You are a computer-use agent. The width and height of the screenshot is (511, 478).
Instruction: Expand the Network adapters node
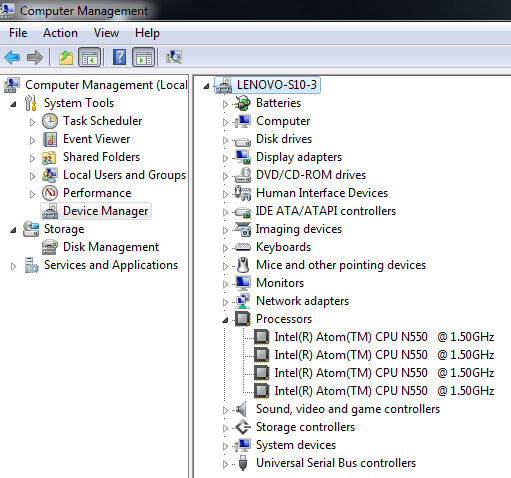pos(225,302)
